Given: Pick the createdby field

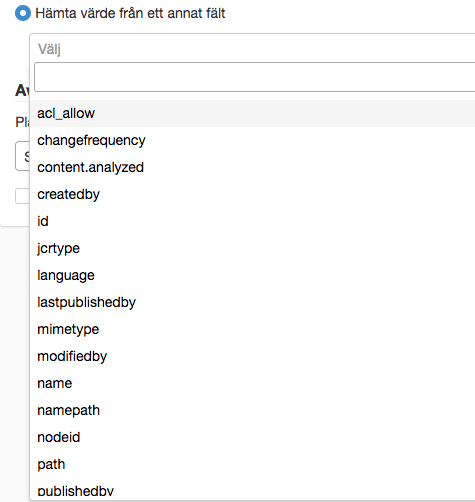Looking at the screenshot, I should (x=253, y=194).
